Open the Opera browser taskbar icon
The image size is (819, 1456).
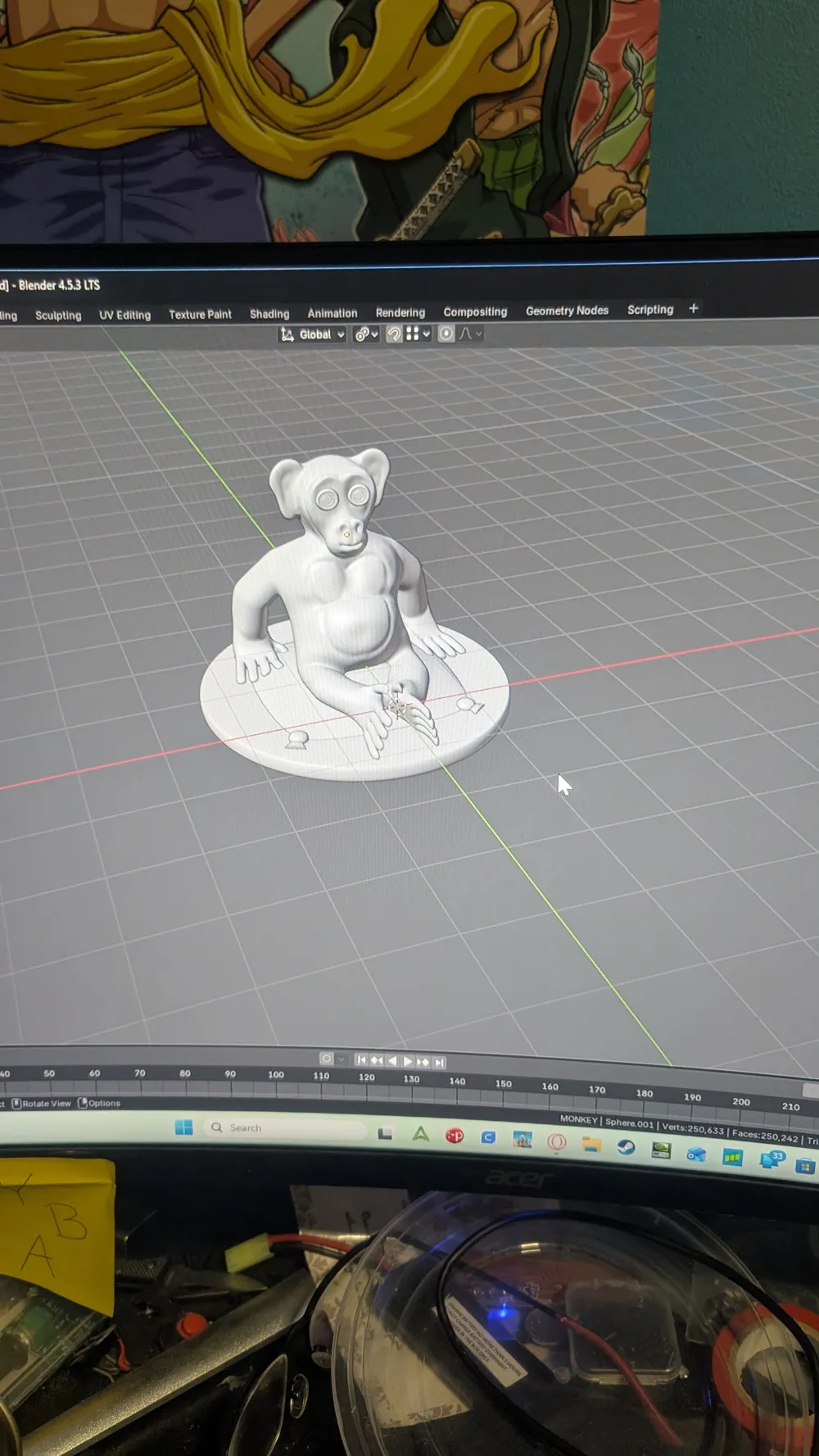tap(557, 1141)
